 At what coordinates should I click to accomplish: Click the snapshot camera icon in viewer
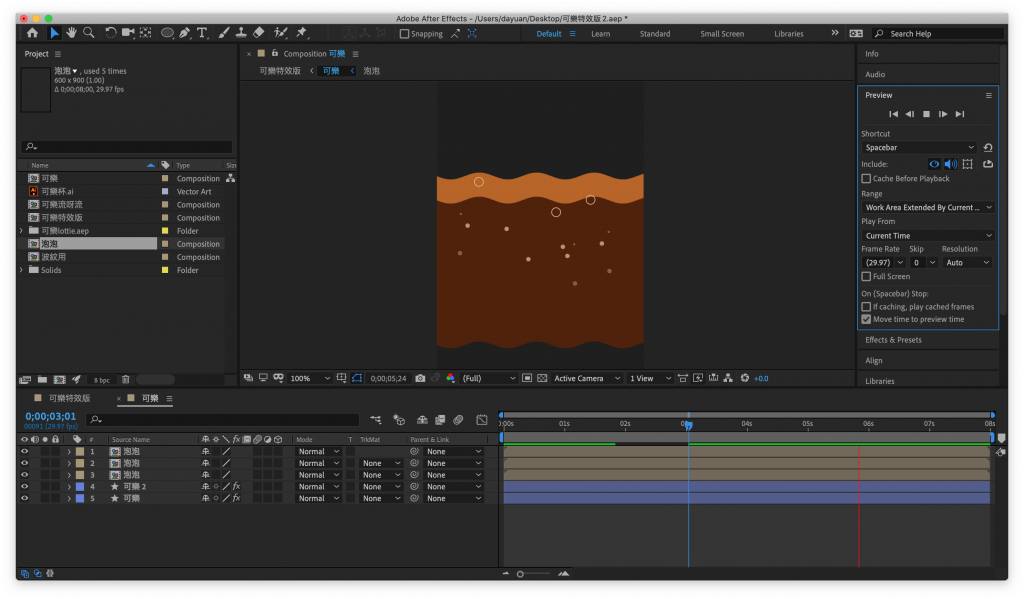coord(420,378)
